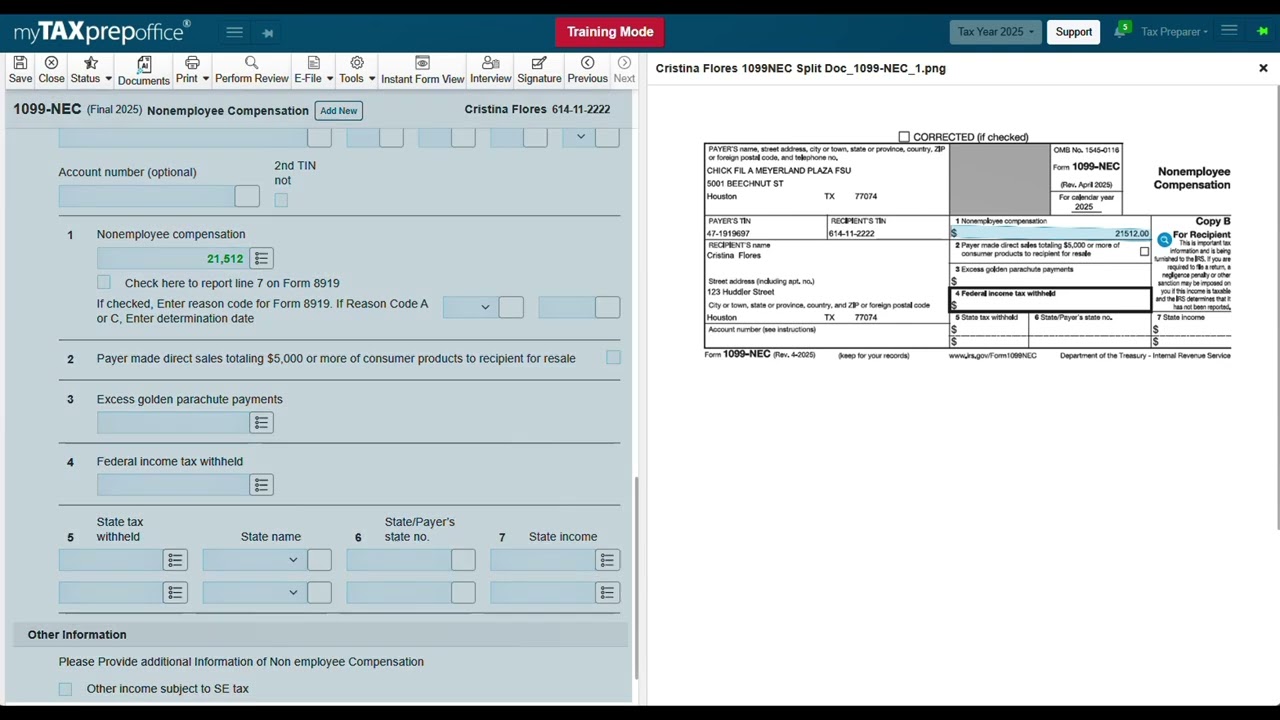Click the Close toolbar icon

click(x=51, y=70)
